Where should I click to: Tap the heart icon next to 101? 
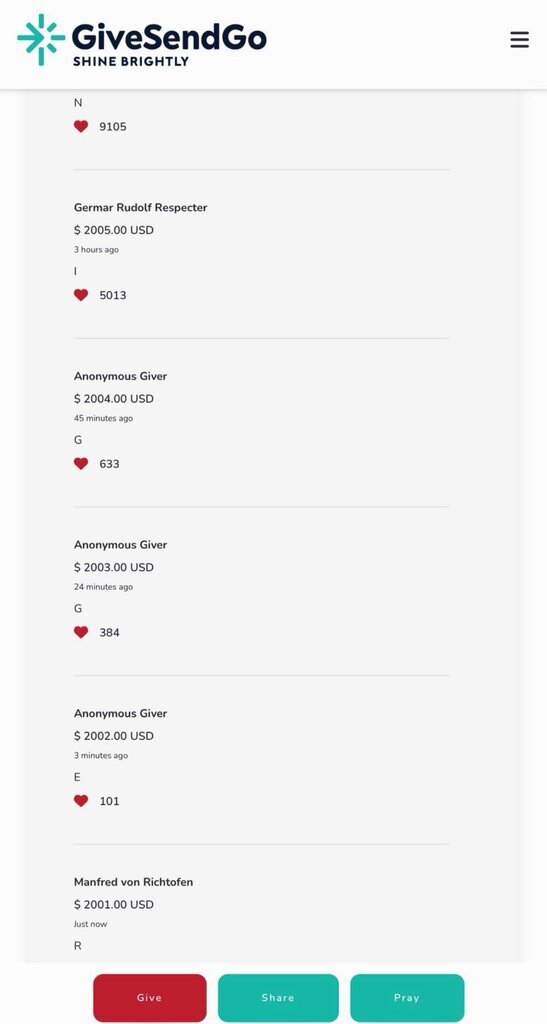(81, 801)
